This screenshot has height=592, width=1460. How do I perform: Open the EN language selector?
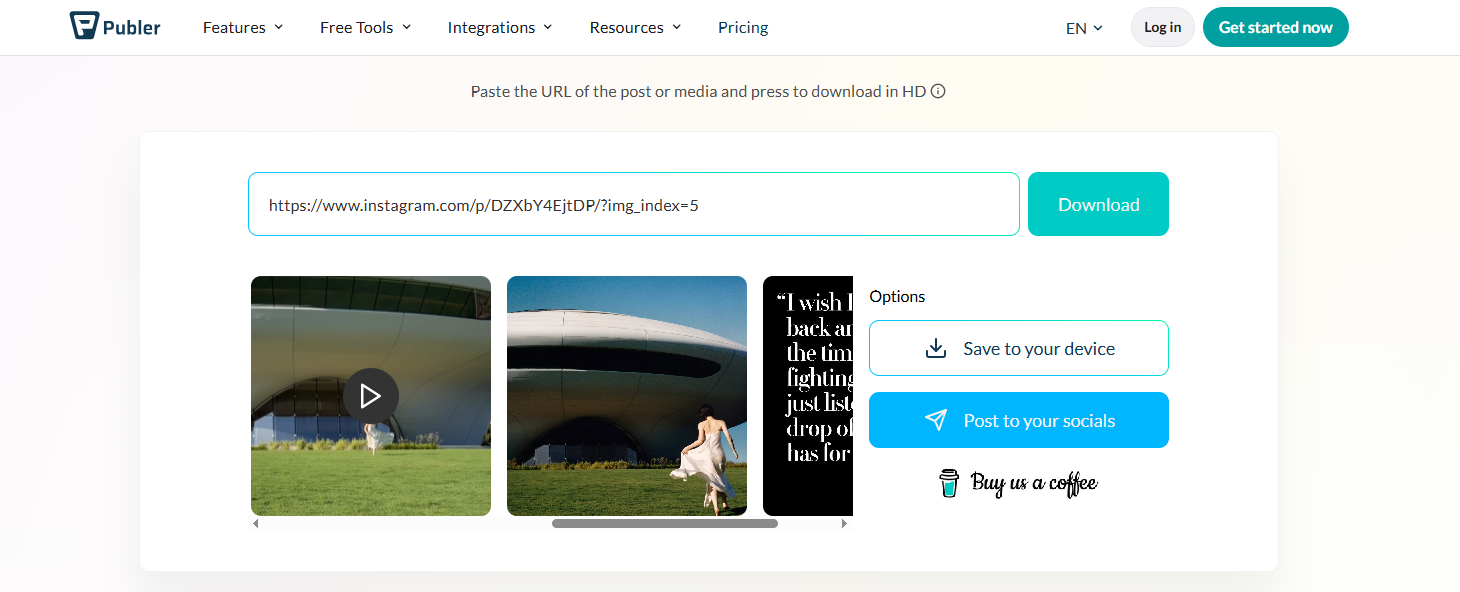click(x=1084, y=28)
